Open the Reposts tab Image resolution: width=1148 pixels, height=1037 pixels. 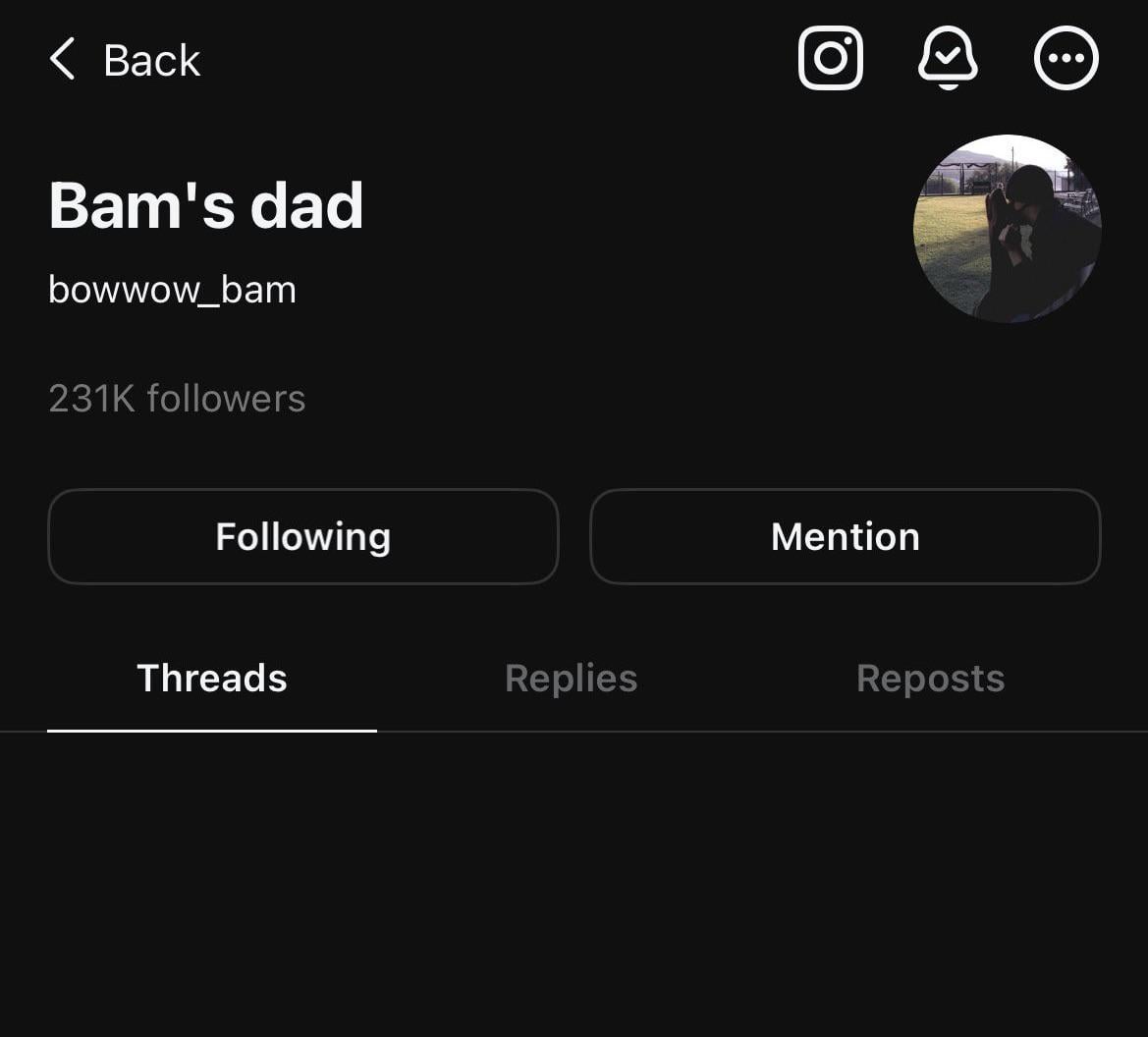[x=929, y=678]
